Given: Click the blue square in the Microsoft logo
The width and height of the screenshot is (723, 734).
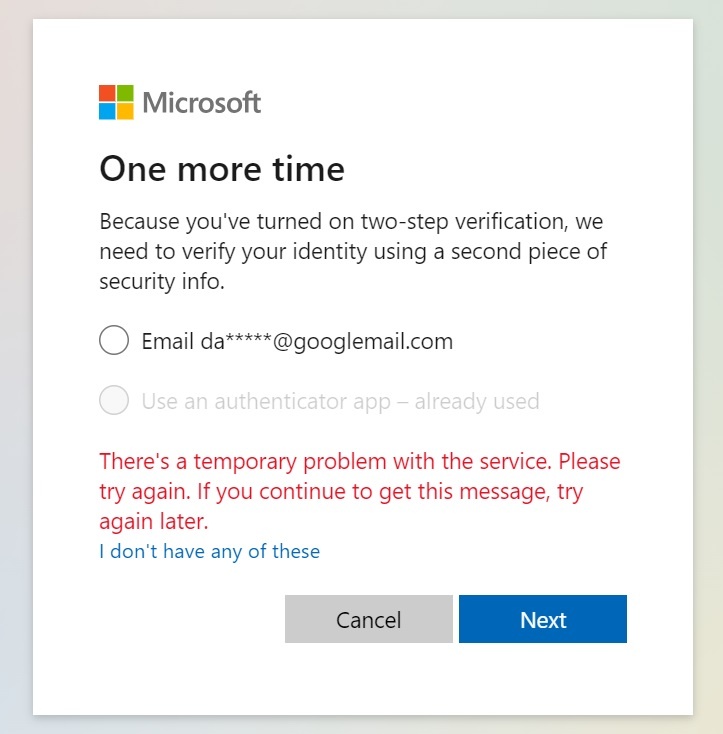Looking at the screenshot, I should tap(107, 111).
